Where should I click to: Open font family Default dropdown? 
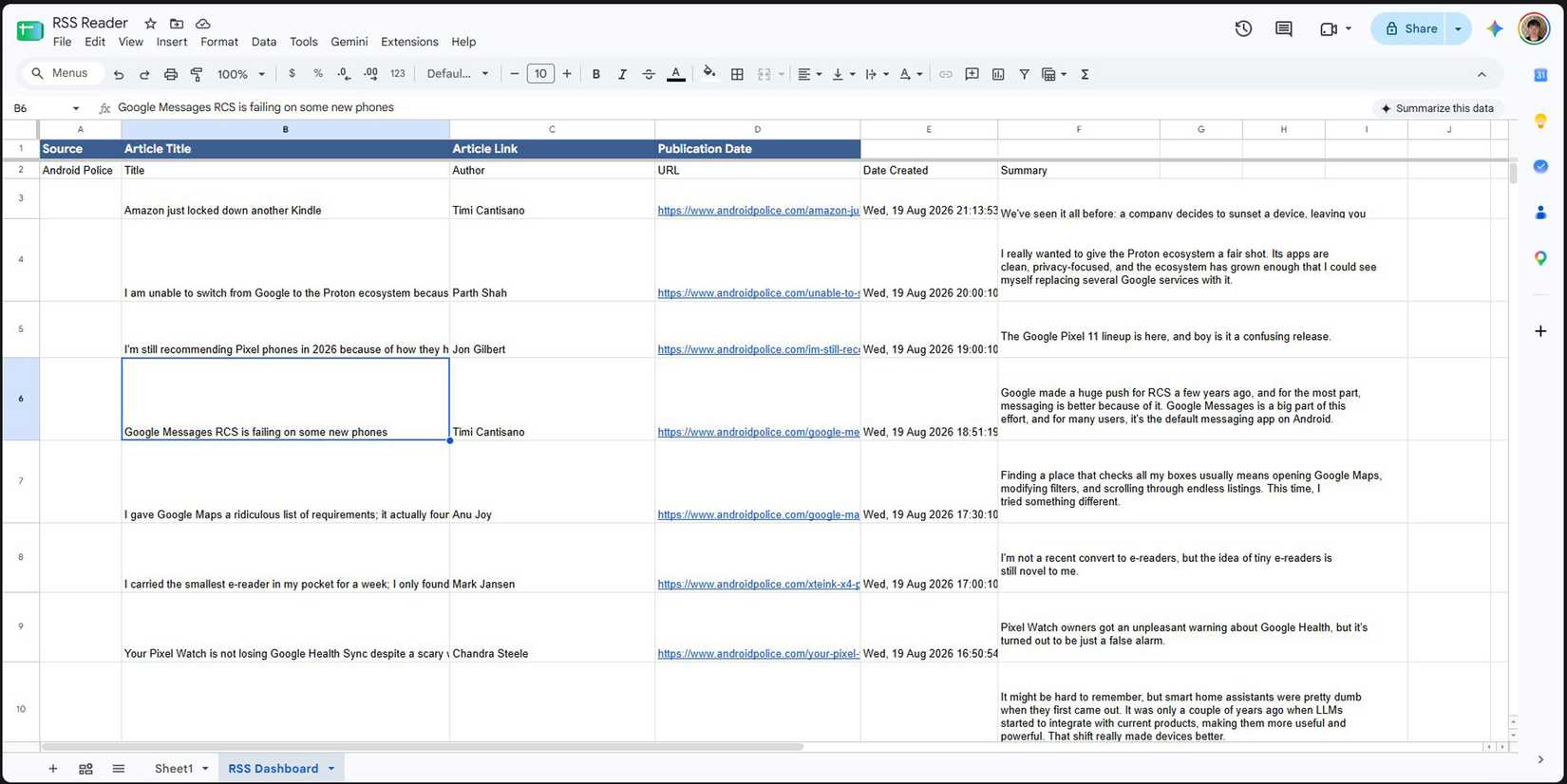pyautogui.click(x=458, y=74)
